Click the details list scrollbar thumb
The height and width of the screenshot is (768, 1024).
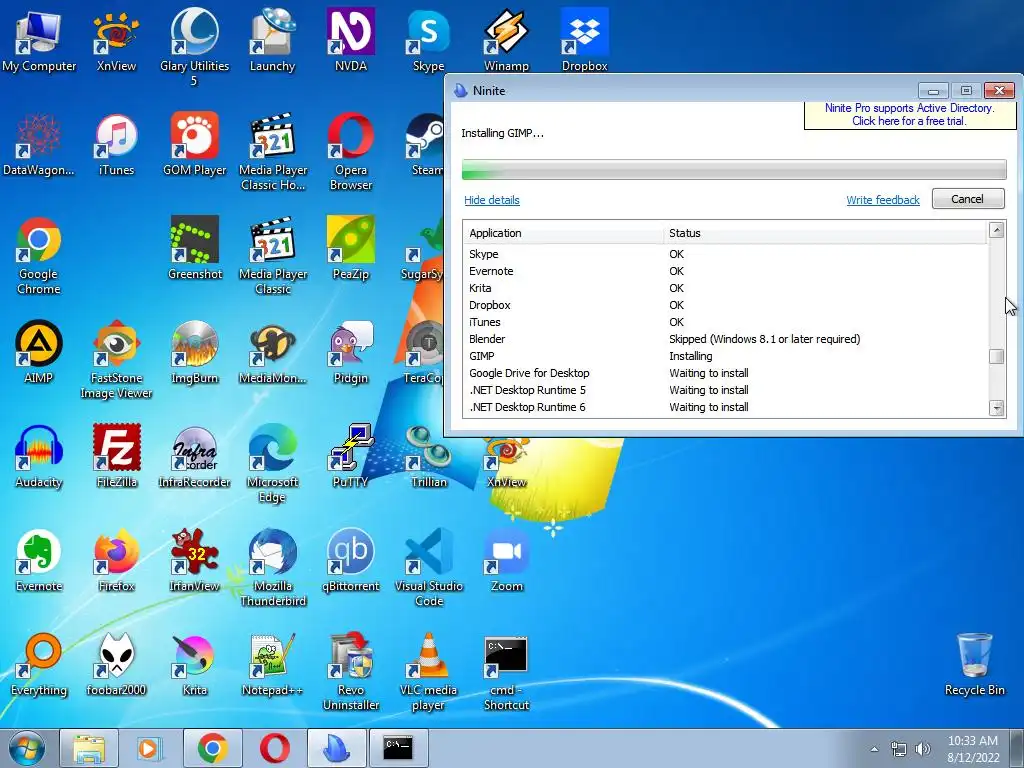pos(996,356)
